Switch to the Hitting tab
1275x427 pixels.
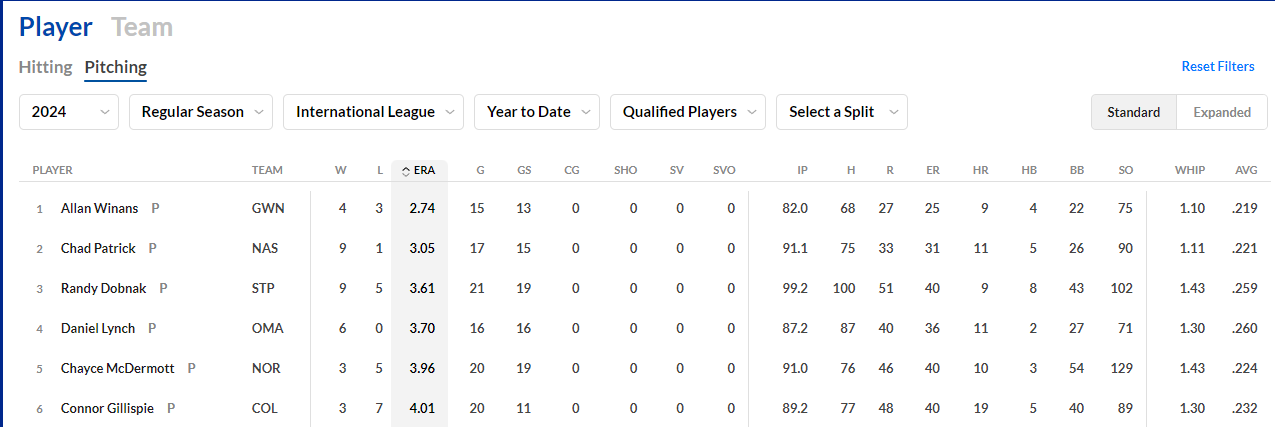point(45,67)
